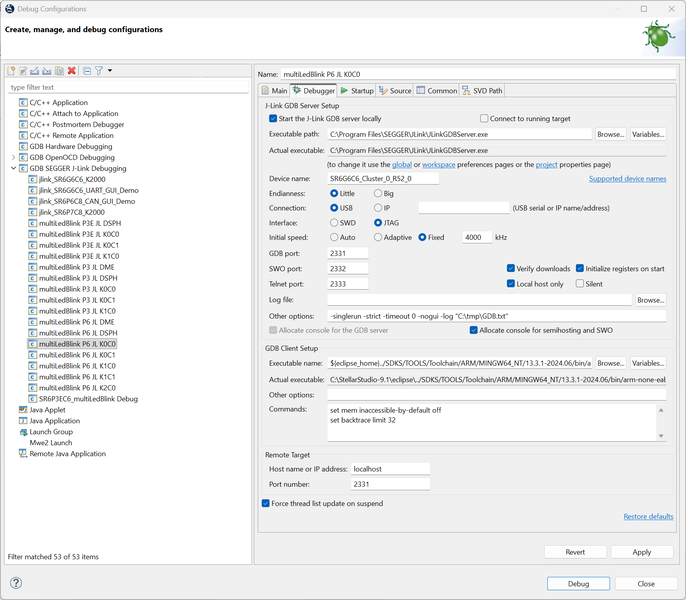The image size is (686, 600).
Task: Click Browse next to Log file
Action: pyautogui.click(x=651, y=300)
